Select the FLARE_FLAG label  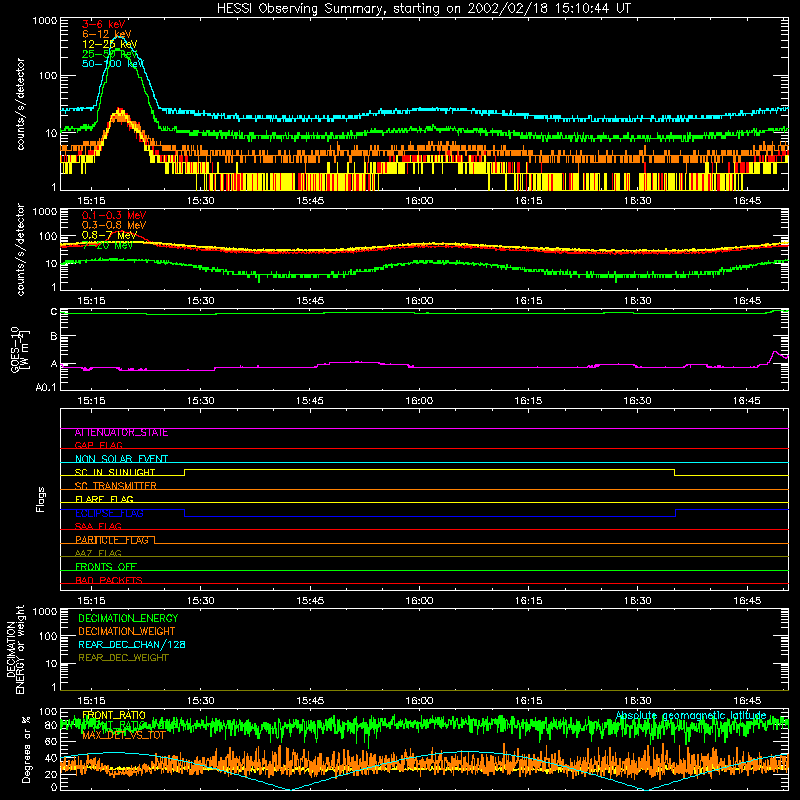click(104, 499)
